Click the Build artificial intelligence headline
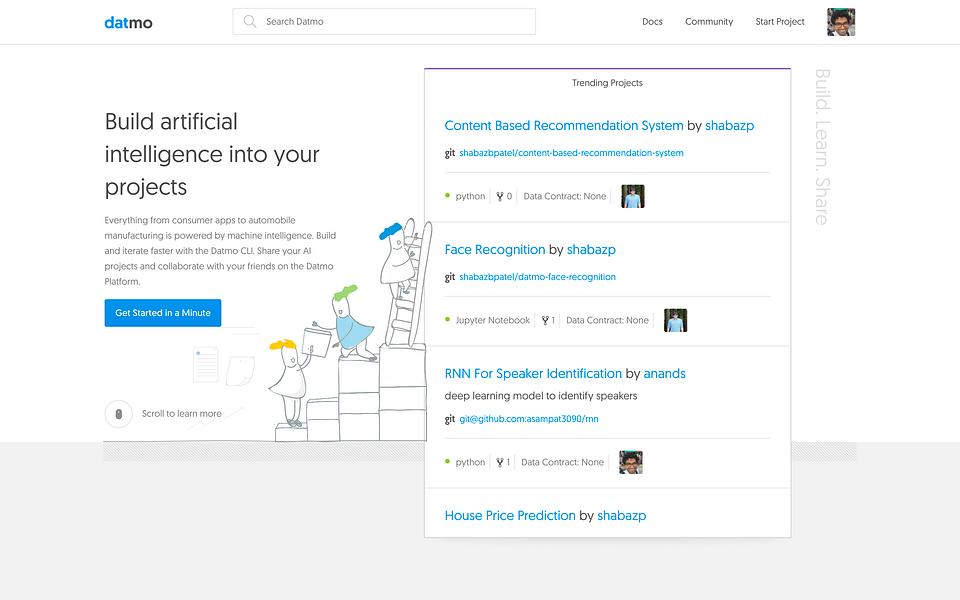The width and height of the screenshot is (960, 600). click(x=212, y=154)
